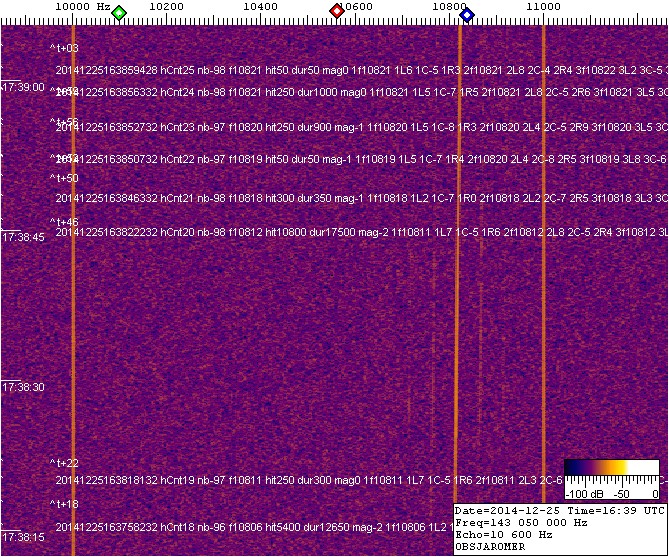The image size is (669, 557).
Task: Select the 17:39:00 time label
Action: coord(23,88)
